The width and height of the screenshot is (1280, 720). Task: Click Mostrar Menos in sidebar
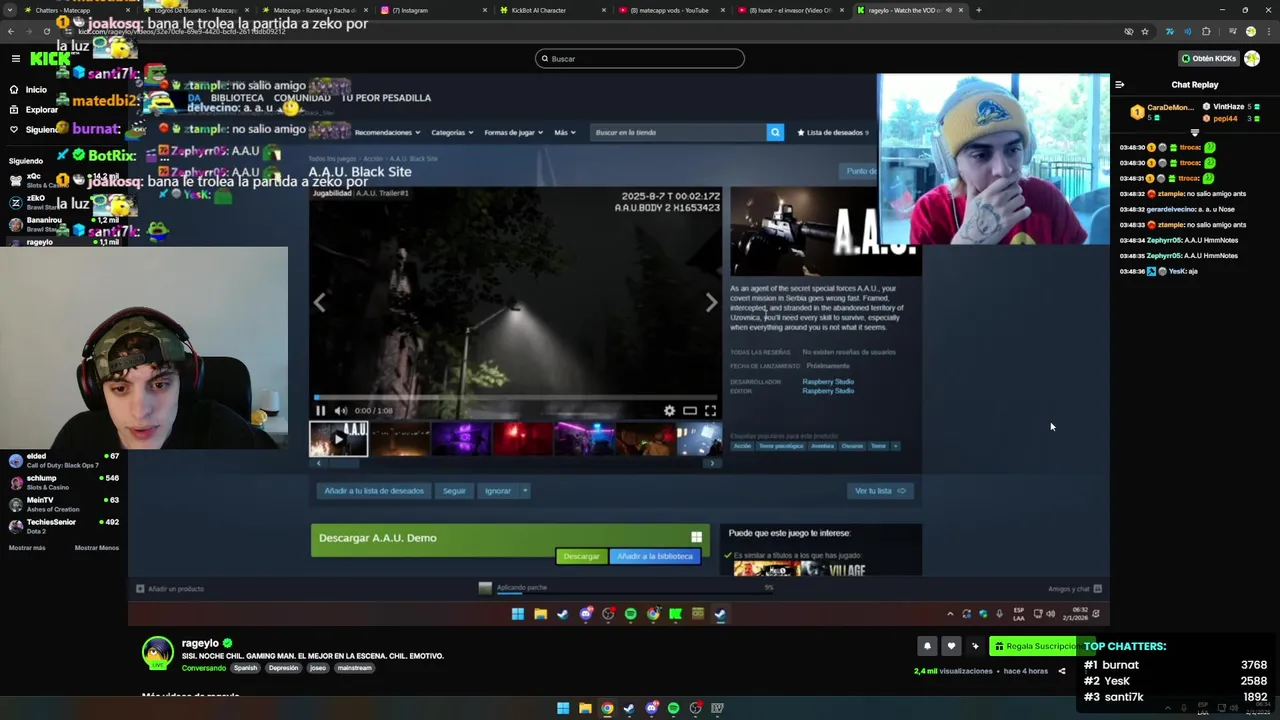97,548
